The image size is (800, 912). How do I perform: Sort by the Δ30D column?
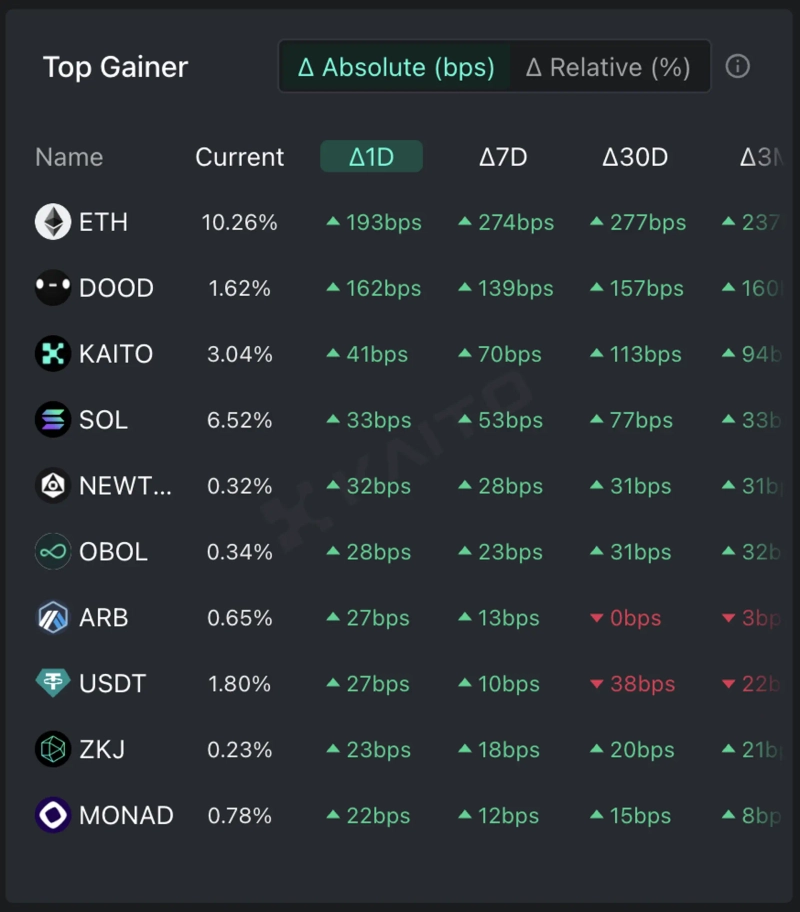(x=635, y=157)
